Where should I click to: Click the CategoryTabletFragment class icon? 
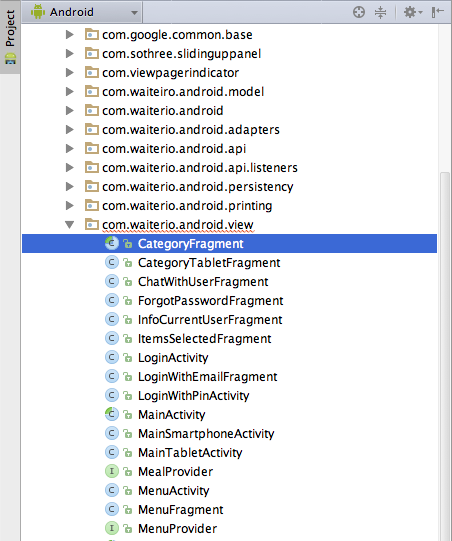[112, 263]
